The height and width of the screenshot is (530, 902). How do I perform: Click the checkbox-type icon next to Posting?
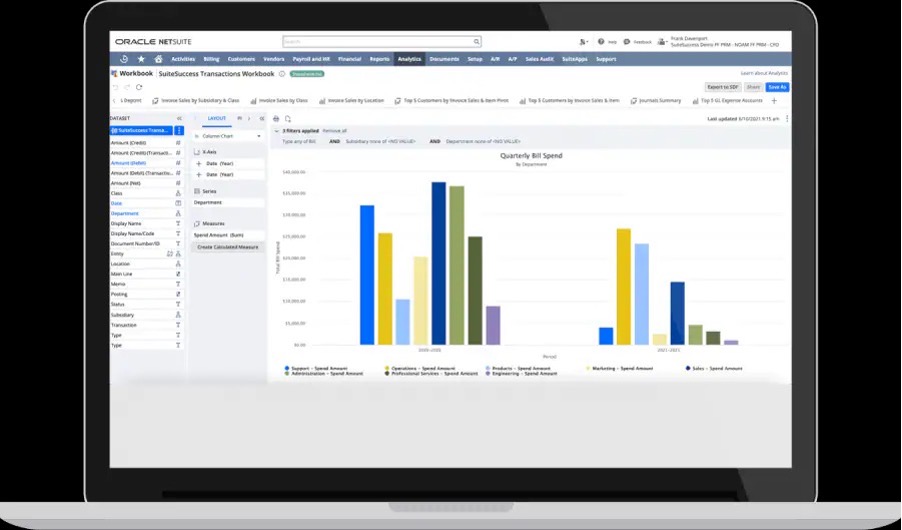point(178,294)
